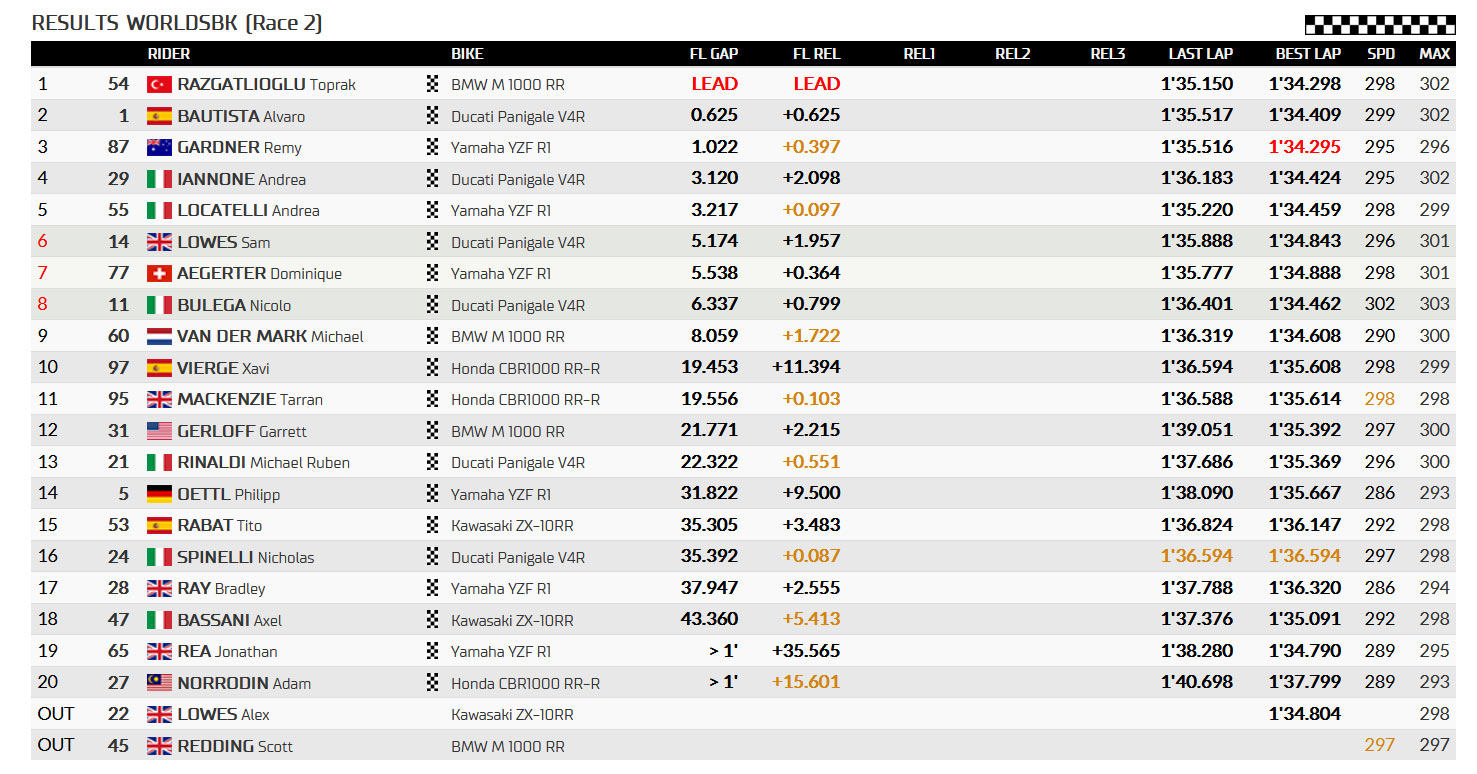This screenshot has height=774, width=1477.
Task: Click the +35.565 FL REL value for Rea
Action: (x=806, y=651)
